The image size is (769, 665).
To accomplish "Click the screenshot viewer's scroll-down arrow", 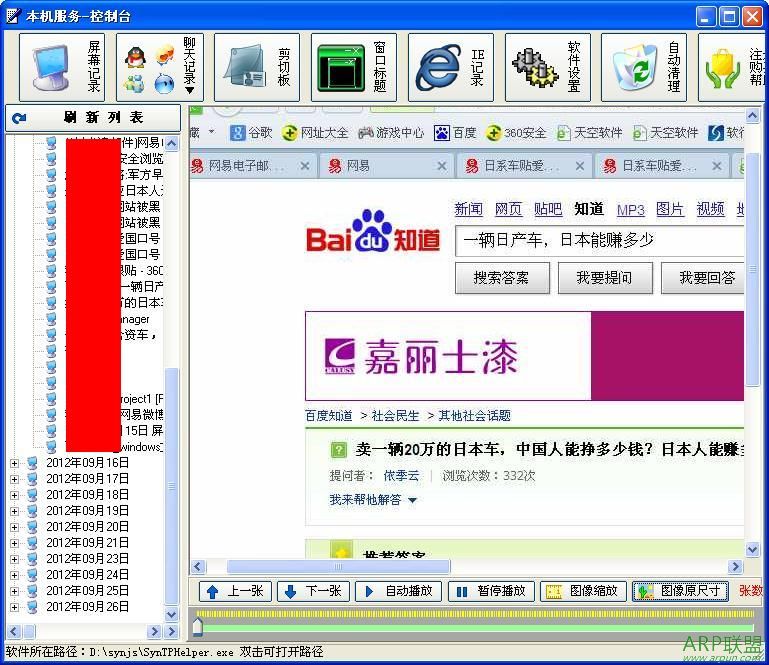I will tap(752, 550).
